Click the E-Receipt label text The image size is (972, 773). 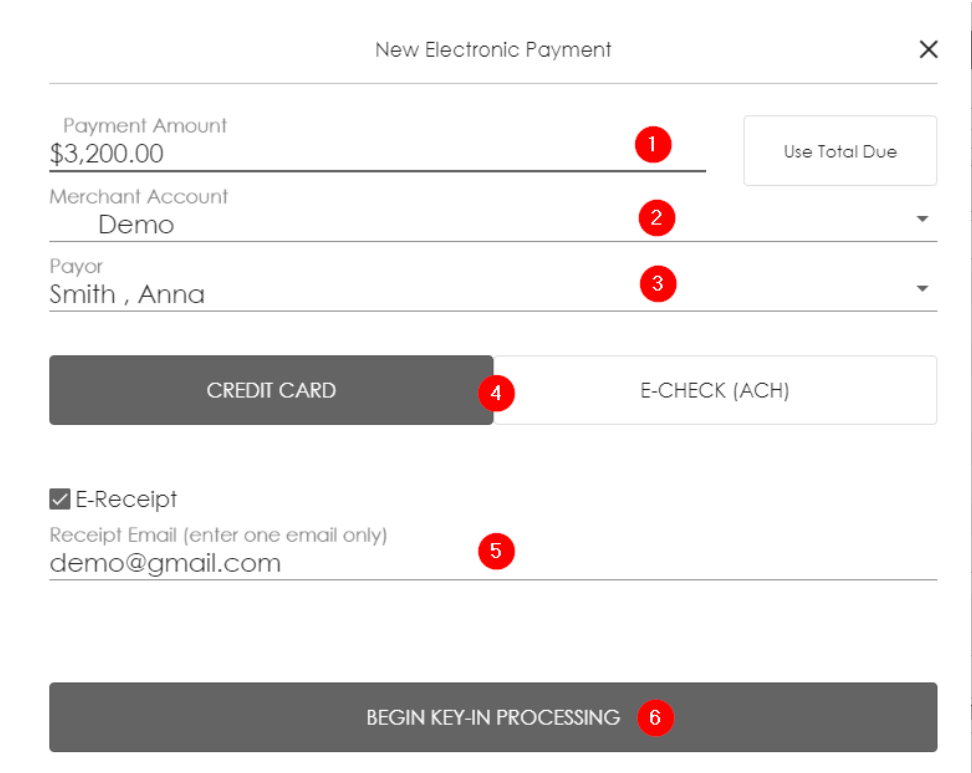click(x=126, y=499)
